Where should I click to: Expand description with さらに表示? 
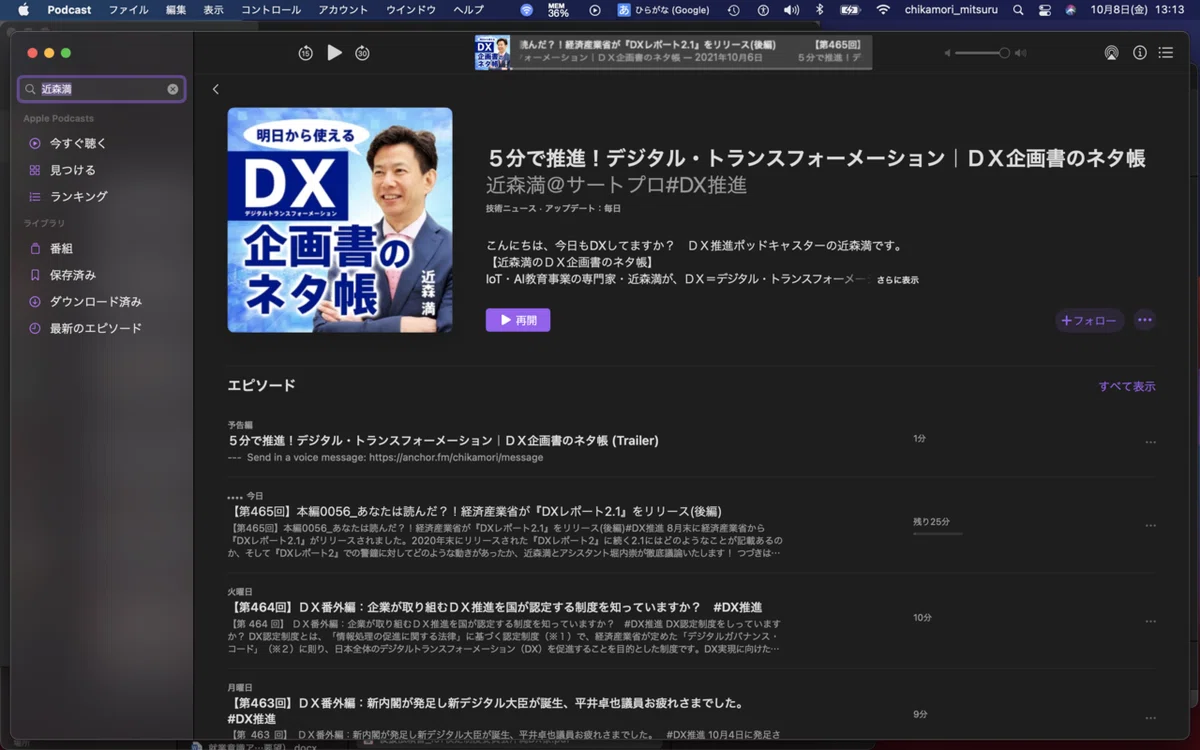tap(897, 280)
